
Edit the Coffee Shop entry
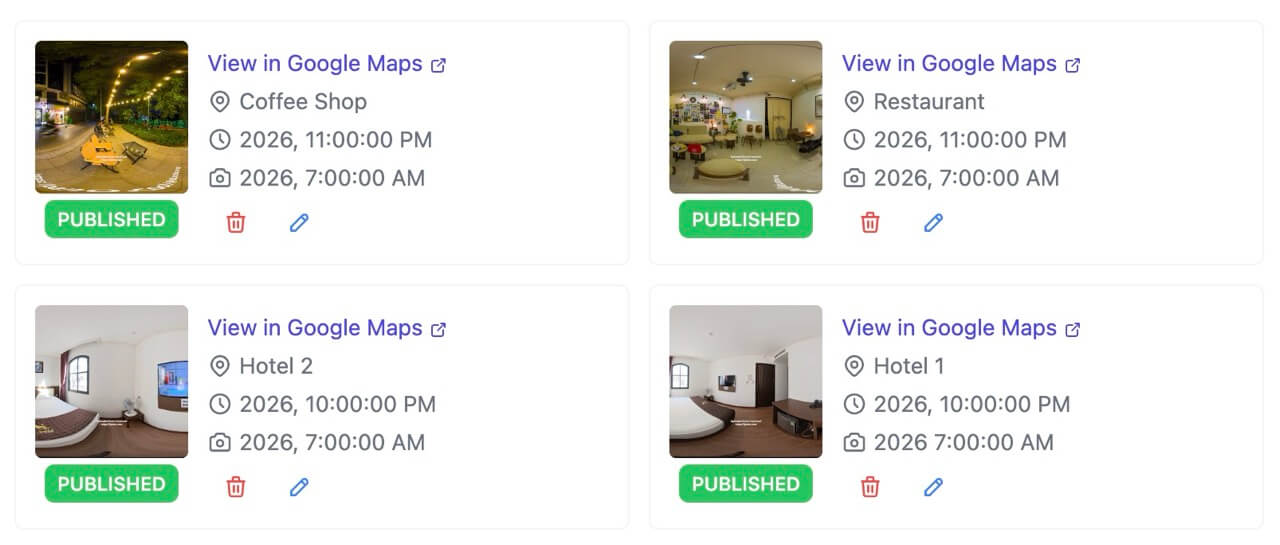point(299,222)
